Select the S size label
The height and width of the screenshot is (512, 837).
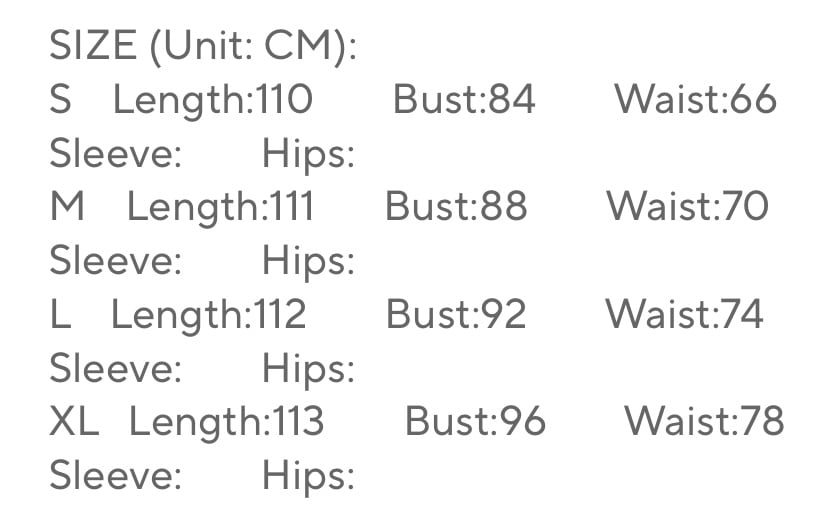(x=60, y=100)
